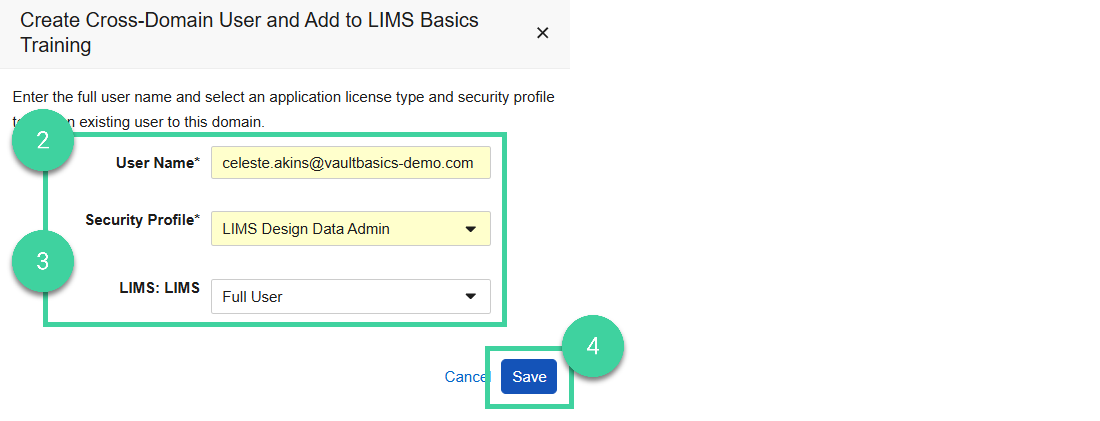Click the celeste.akins email address text
This screenshot has width=1100, height=421.
[347, 163]
